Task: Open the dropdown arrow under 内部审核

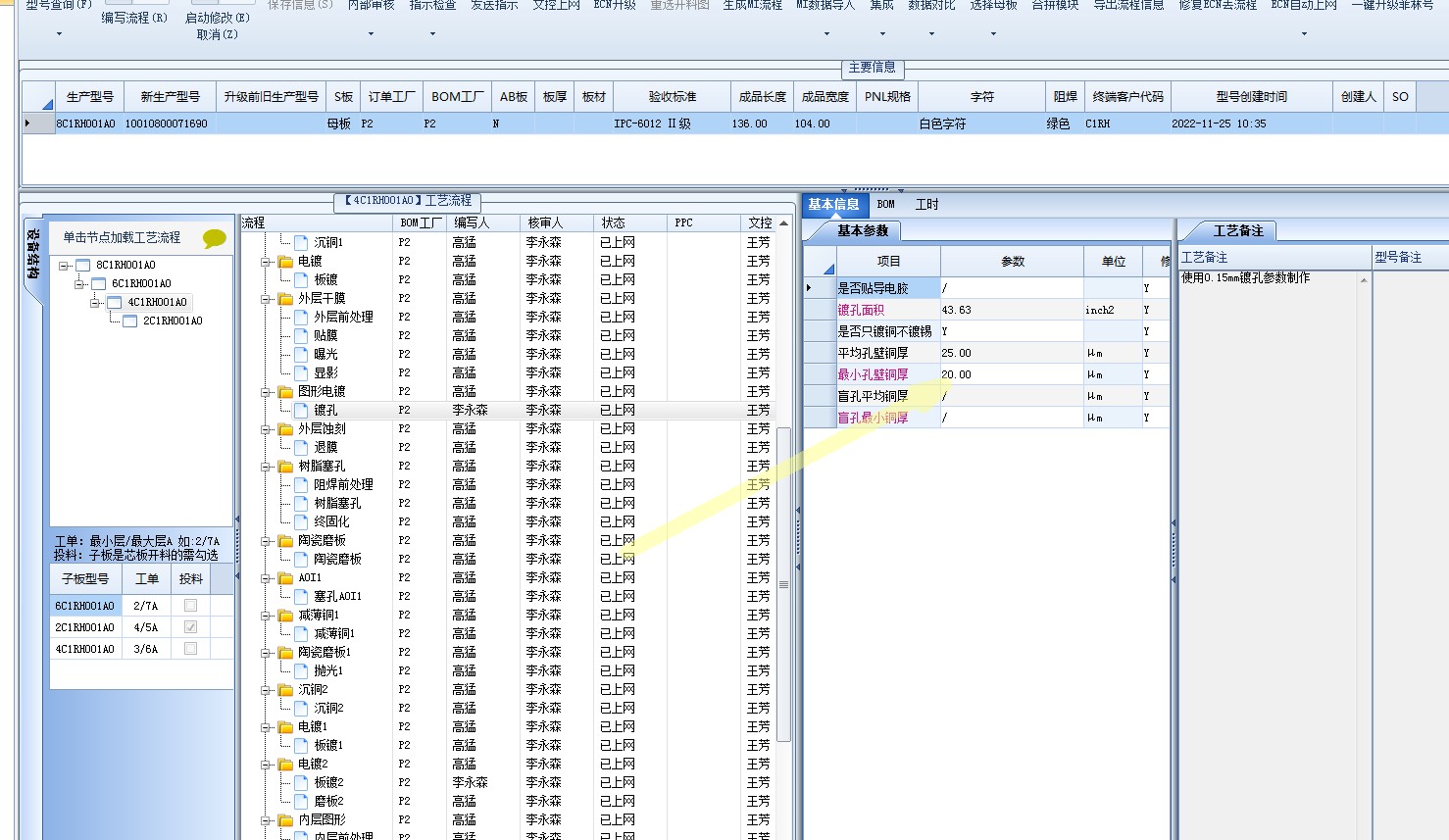Action: 371,34
